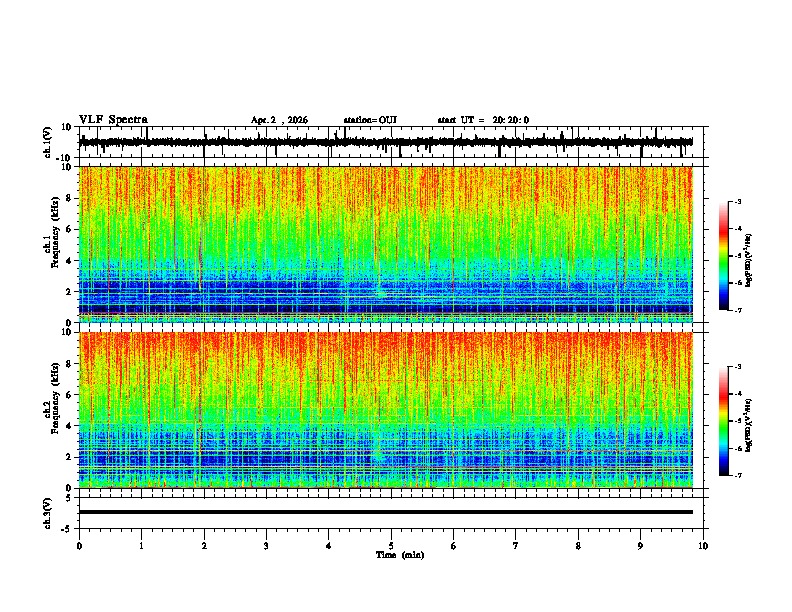The width and height of the screenshot is (792, 612).
Task: Click the ch.1 color scale bar
Action: coord(724,256)
